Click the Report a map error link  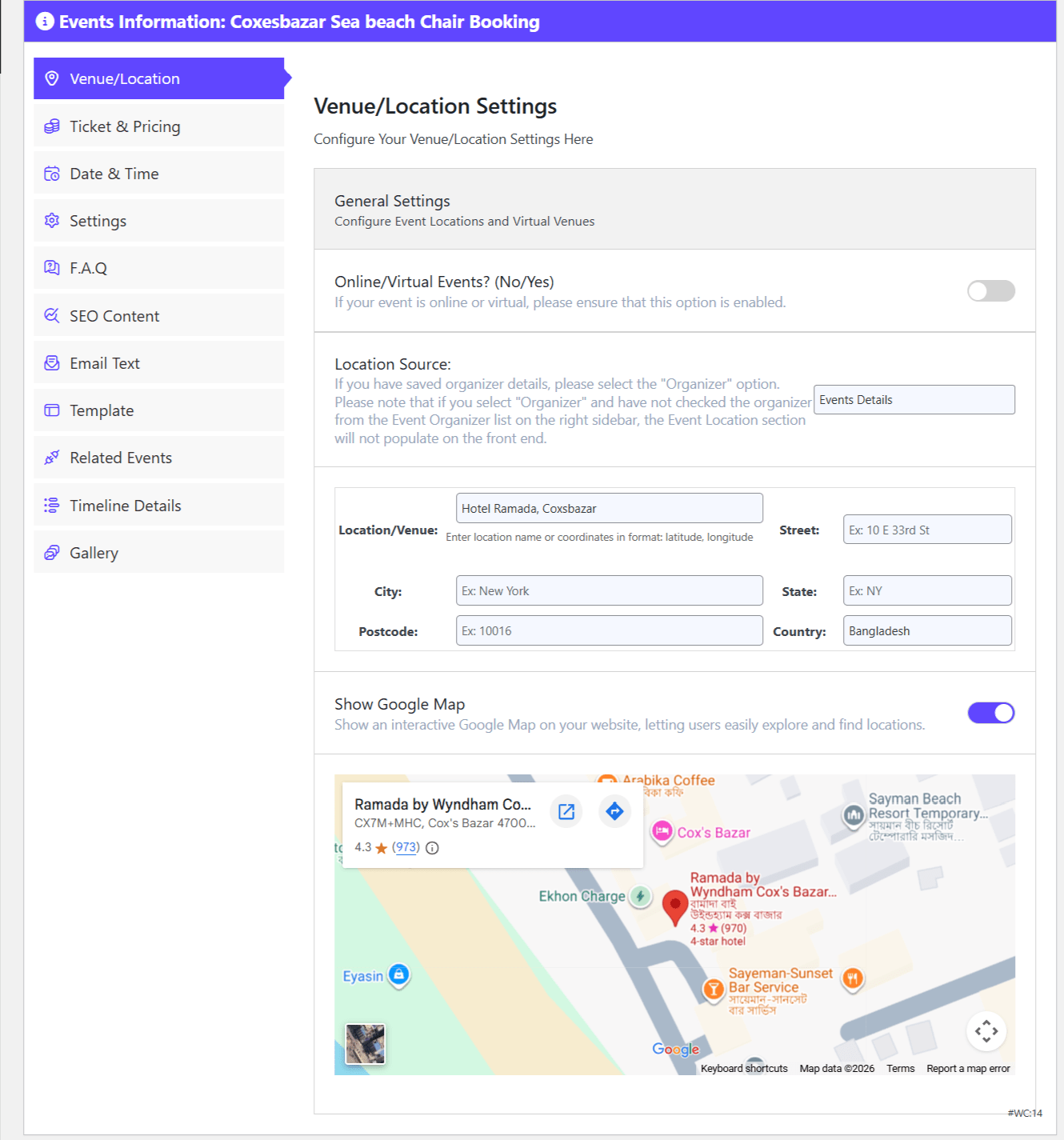coord(968,1069)
